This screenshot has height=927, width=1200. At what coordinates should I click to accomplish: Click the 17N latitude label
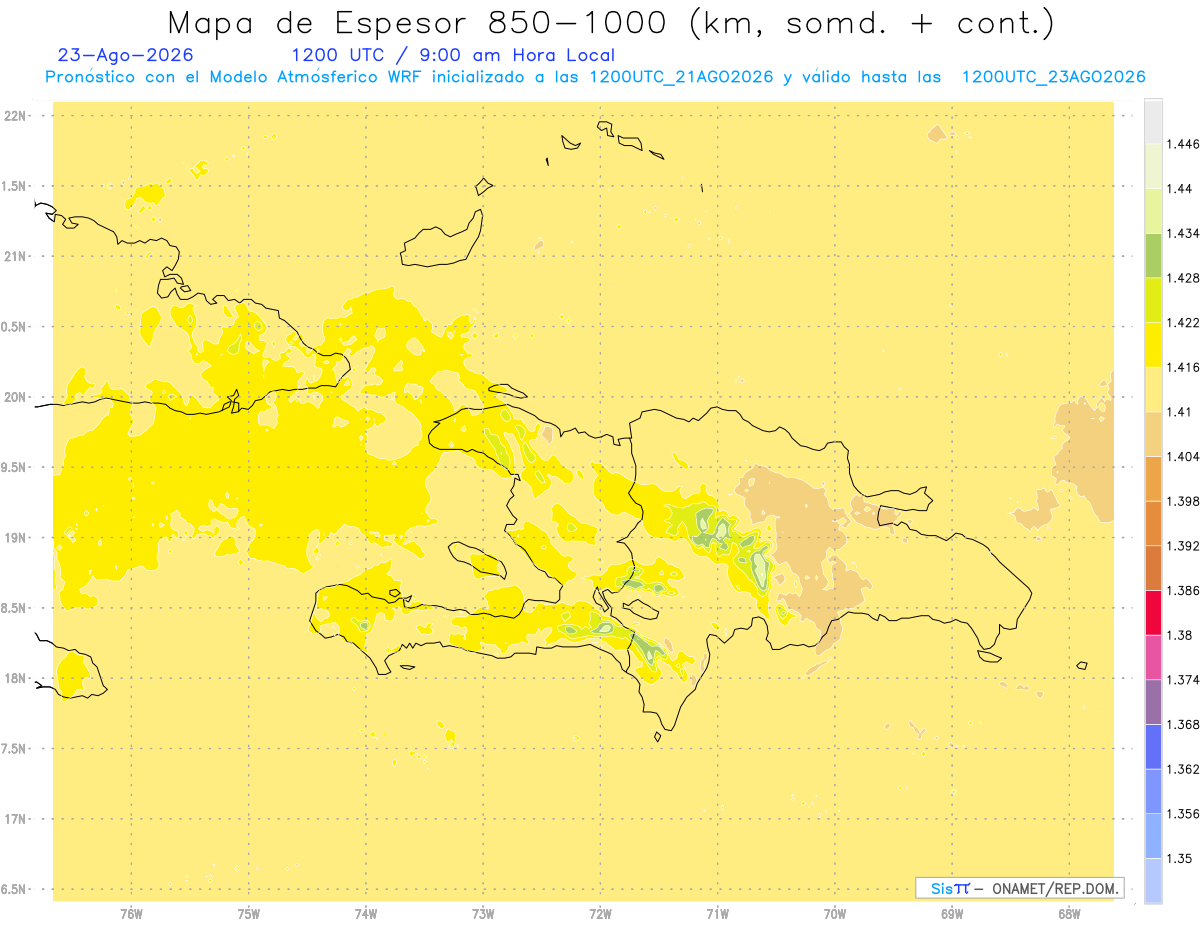(x=16, y=819)
